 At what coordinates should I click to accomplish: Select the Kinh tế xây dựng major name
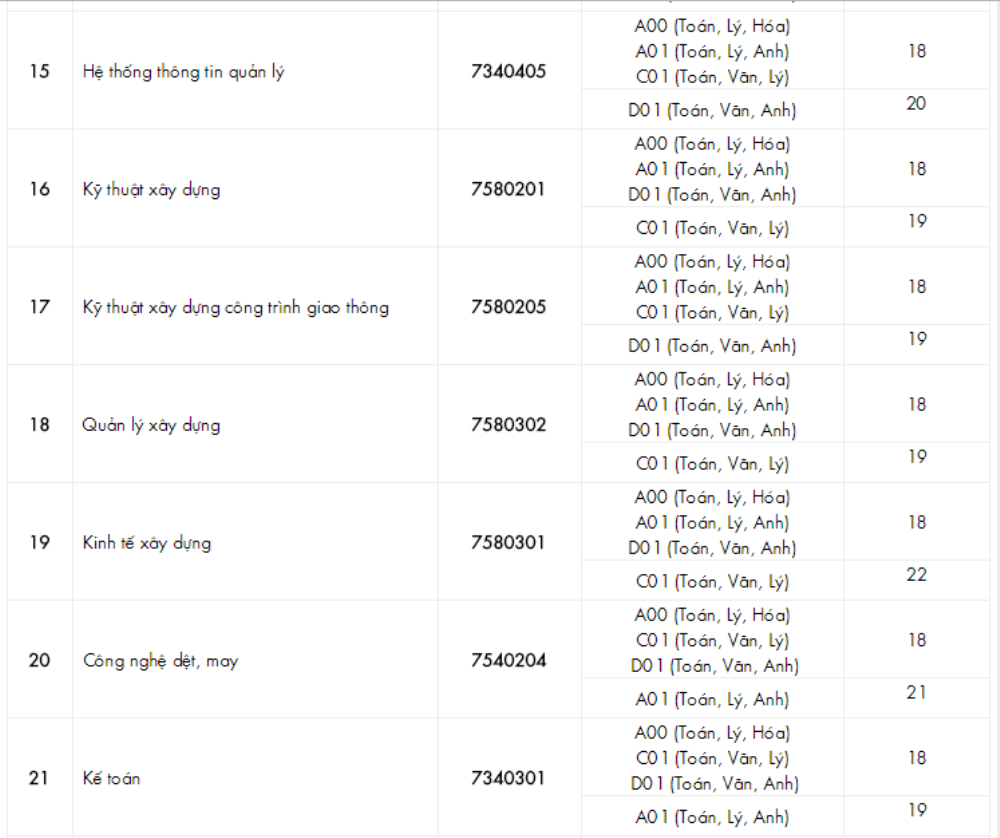click(147, 543)
